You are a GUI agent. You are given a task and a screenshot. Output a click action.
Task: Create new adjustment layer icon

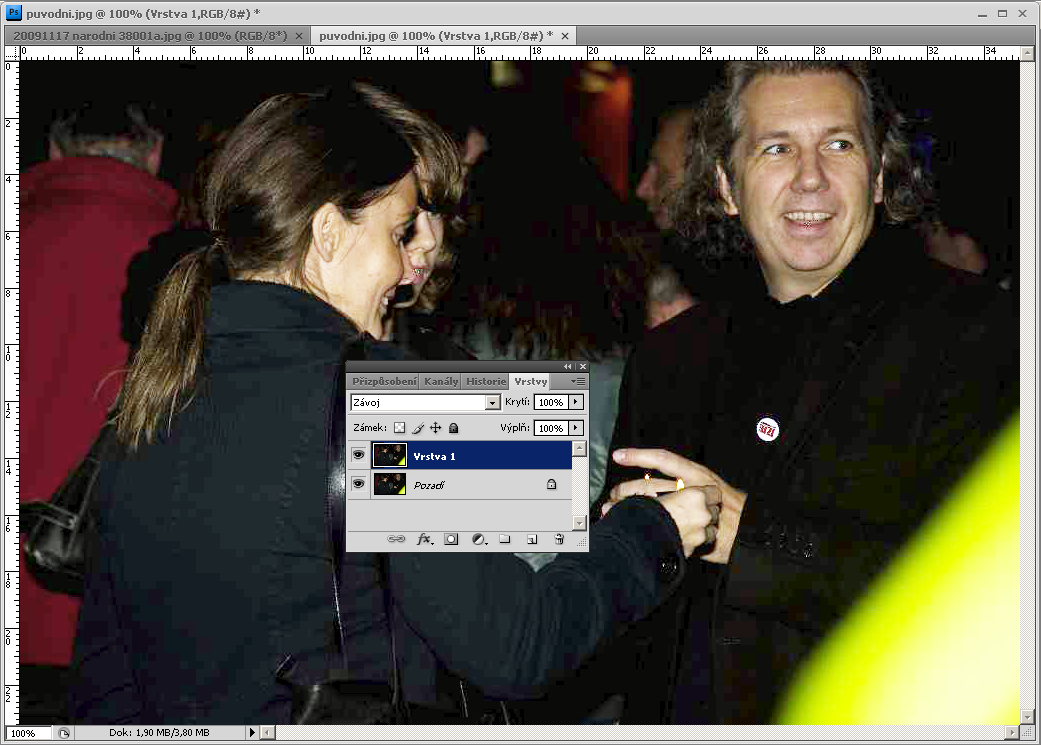[x=478, y=539]
